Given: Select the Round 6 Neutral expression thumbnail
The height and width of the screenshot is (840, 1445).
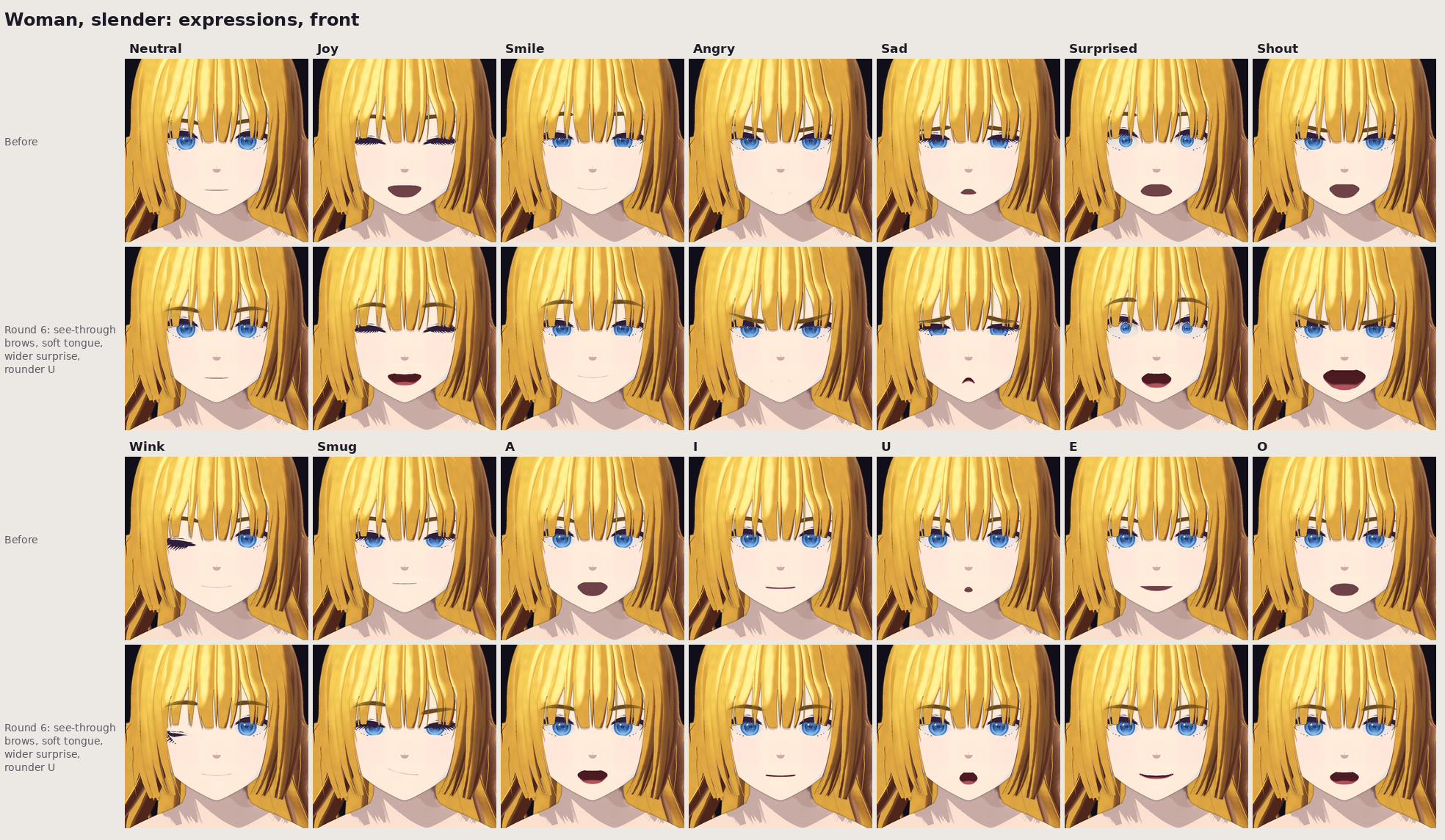Looking at the screenshot, I should tap(217, 338).
